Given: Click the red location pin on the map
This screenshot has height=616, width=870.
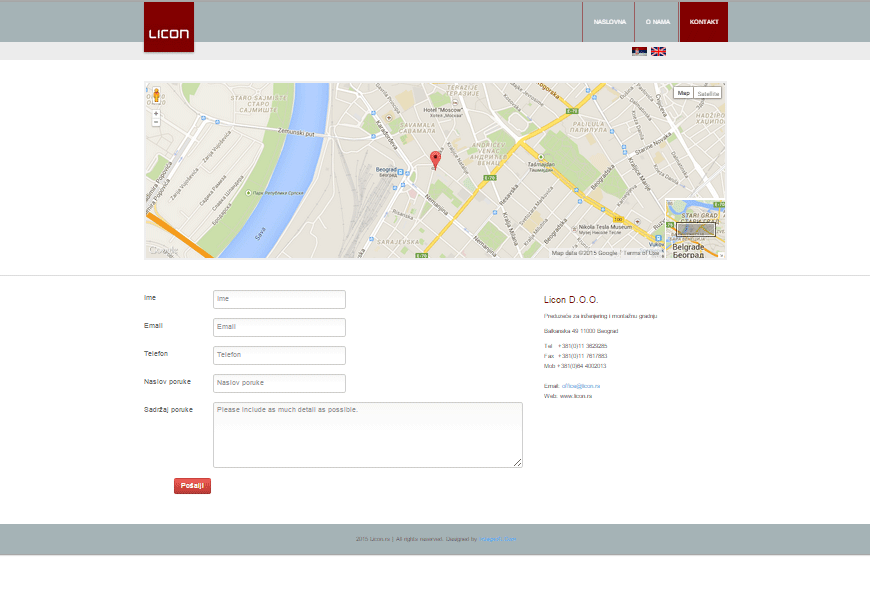Looking at the screenshot, I should pos(435,159).
